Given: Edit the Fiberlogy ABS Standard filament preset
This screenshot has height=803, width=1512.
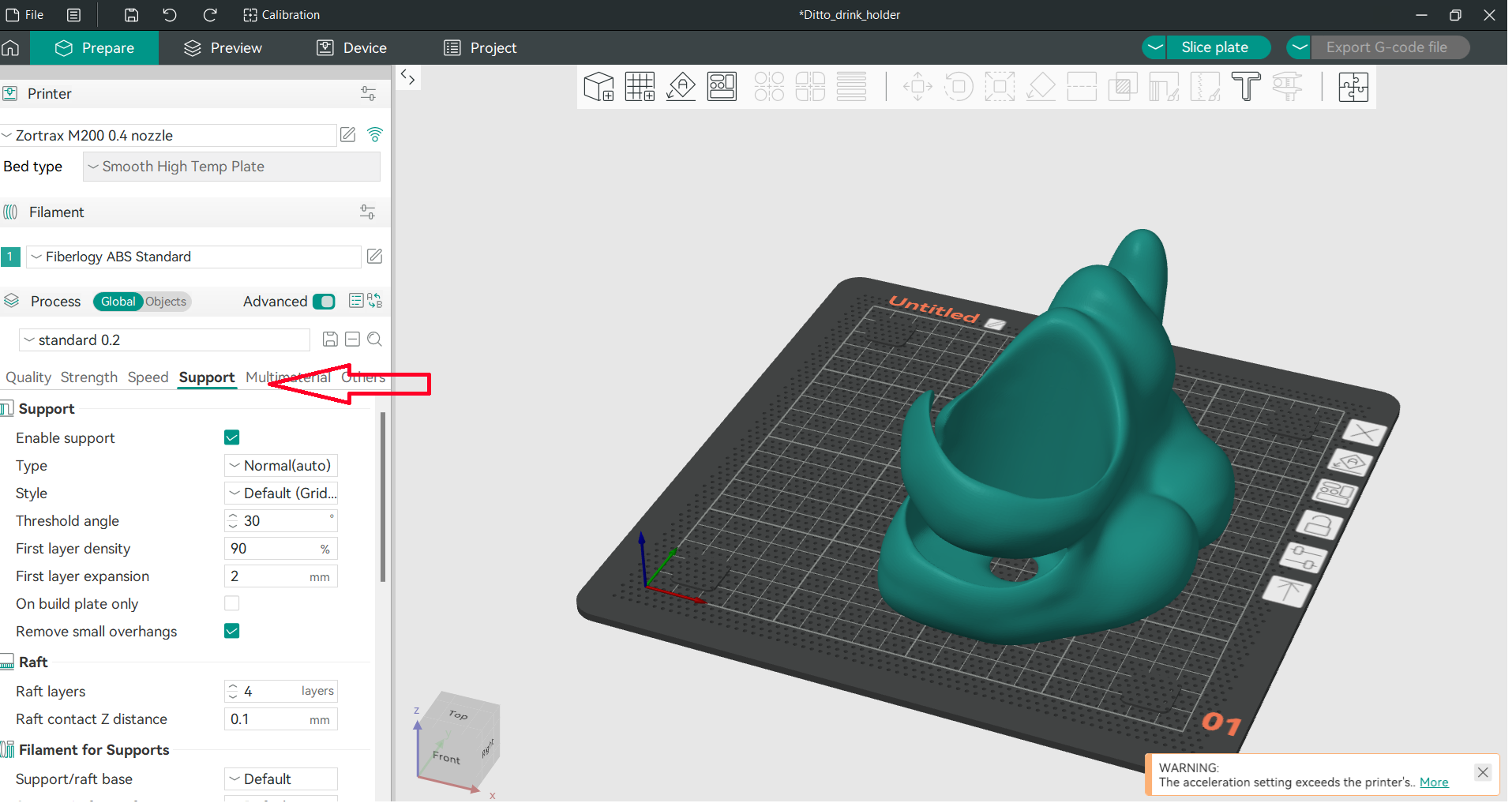Looking at the screenshot, I should [x=375, y=257].
